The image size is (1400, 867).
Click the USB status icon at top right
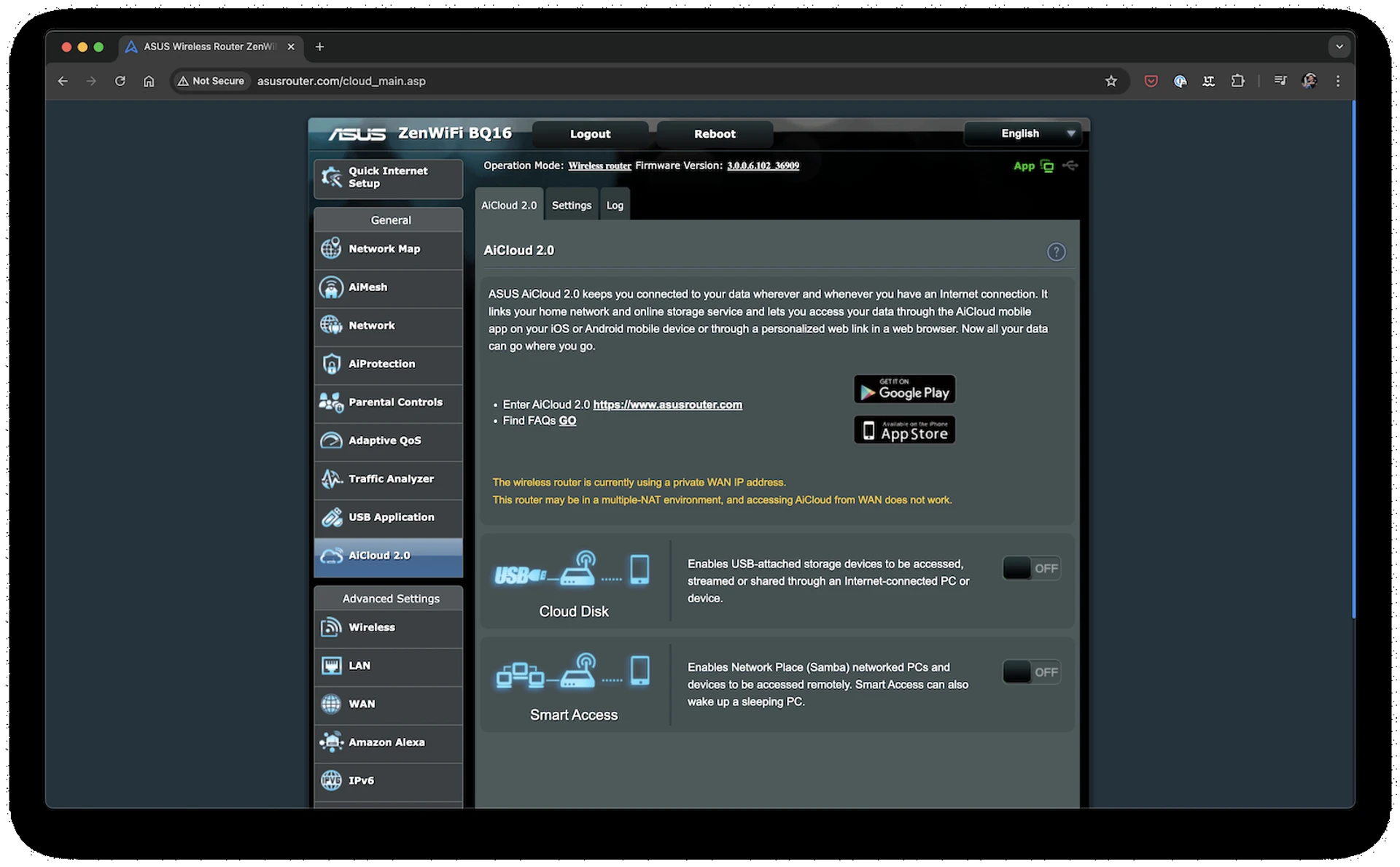(x=1070, y=166)
